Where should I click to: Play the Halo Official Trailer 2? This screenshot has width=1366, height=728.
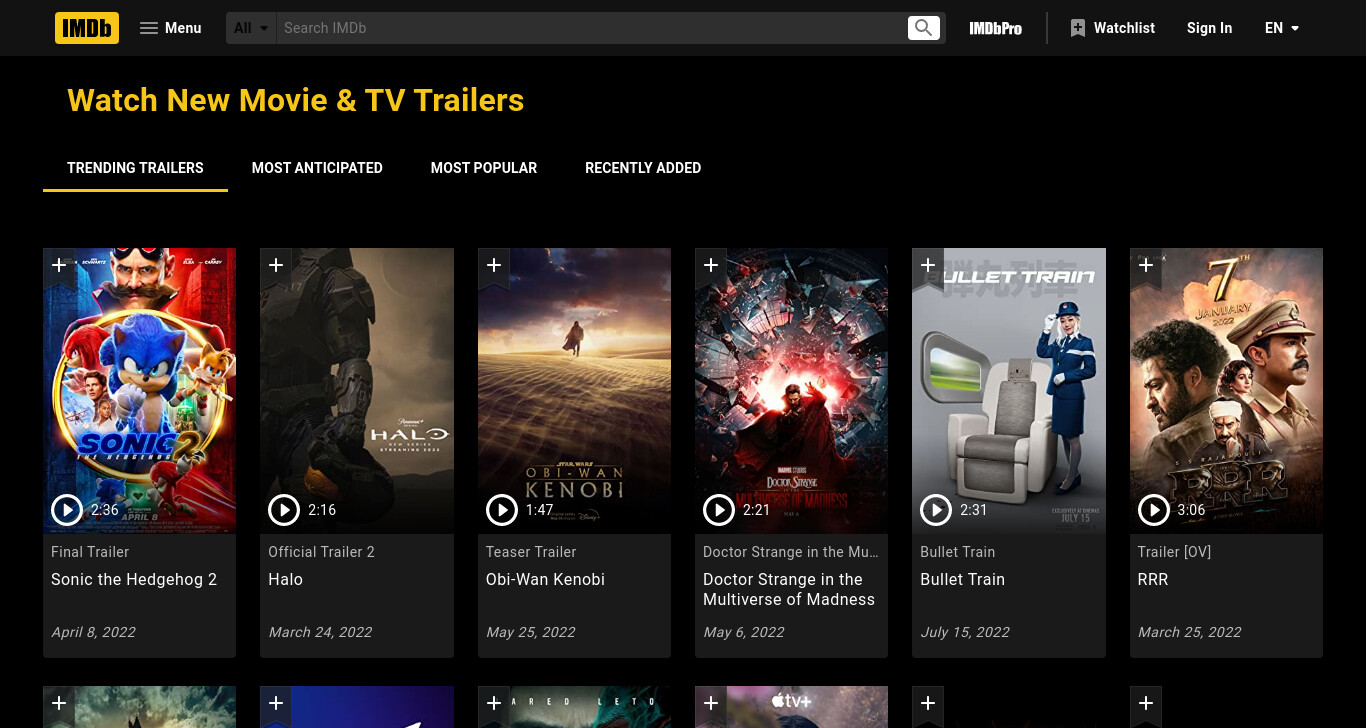pyautogui.click(x=284, y=510)
